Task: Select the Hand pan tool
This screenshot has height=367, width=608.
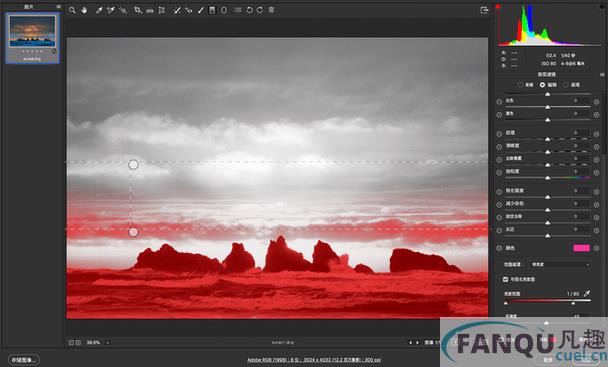Action: (x=84, y=10)
